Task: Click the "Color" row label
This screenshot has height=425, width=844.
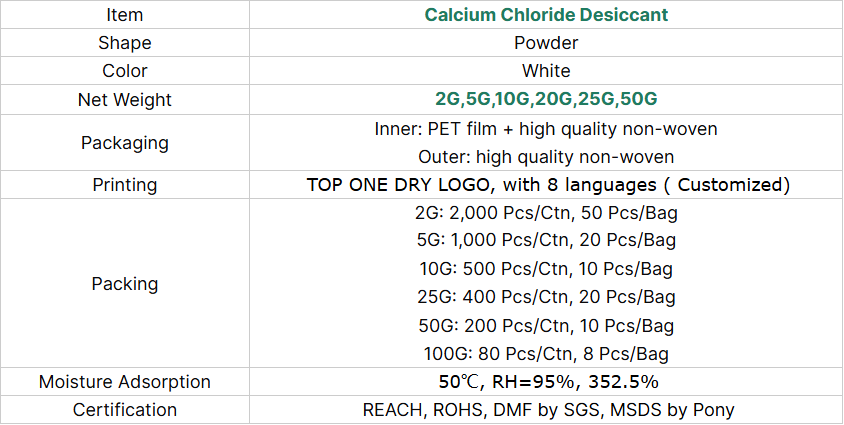Action: tap(124, 71)
